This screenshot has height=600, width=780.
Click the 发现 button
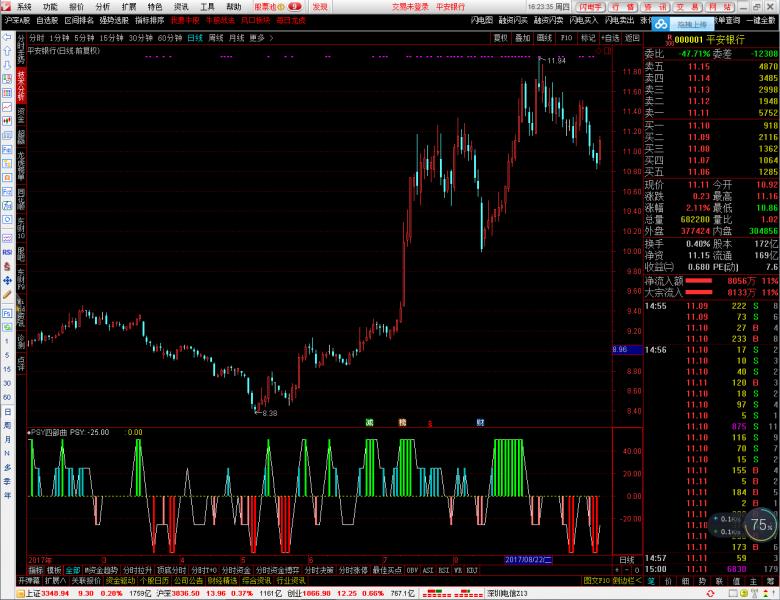pyautogui.click(x=320, y=6)
